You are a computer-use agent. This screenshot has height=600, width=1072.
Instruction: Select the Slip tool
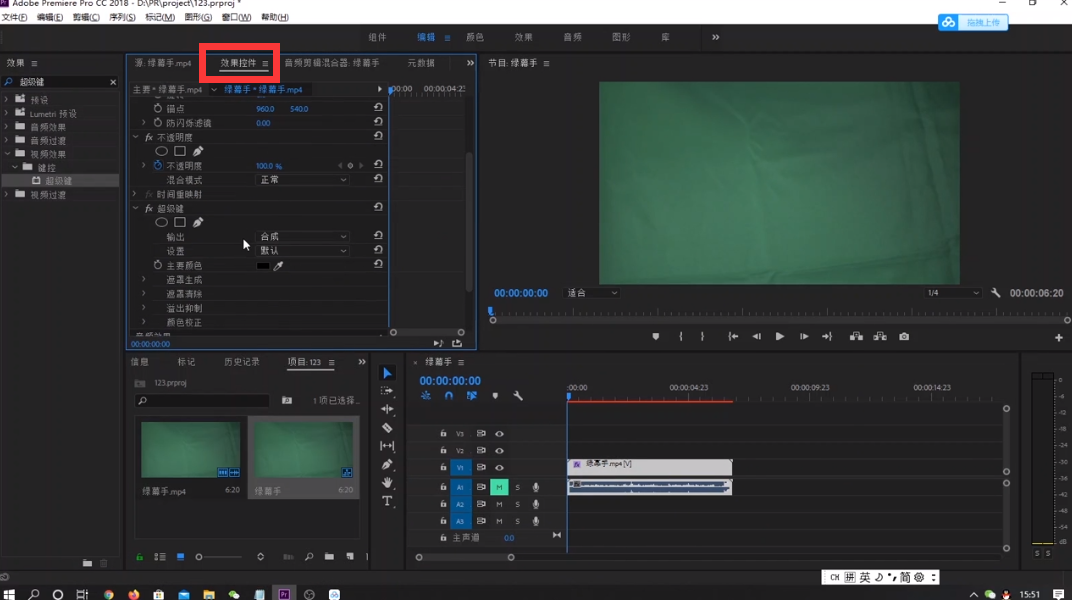click(387, 446)
